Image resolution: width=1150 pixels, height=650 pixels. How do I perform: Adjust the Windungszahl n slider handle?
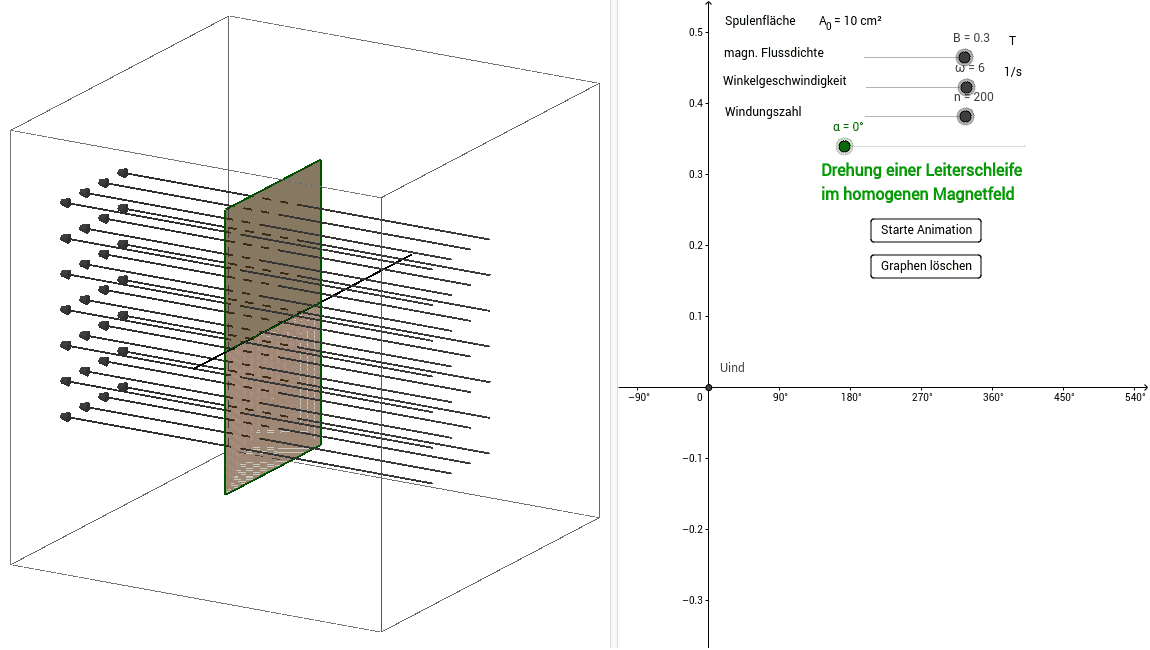tap(965, 117)
